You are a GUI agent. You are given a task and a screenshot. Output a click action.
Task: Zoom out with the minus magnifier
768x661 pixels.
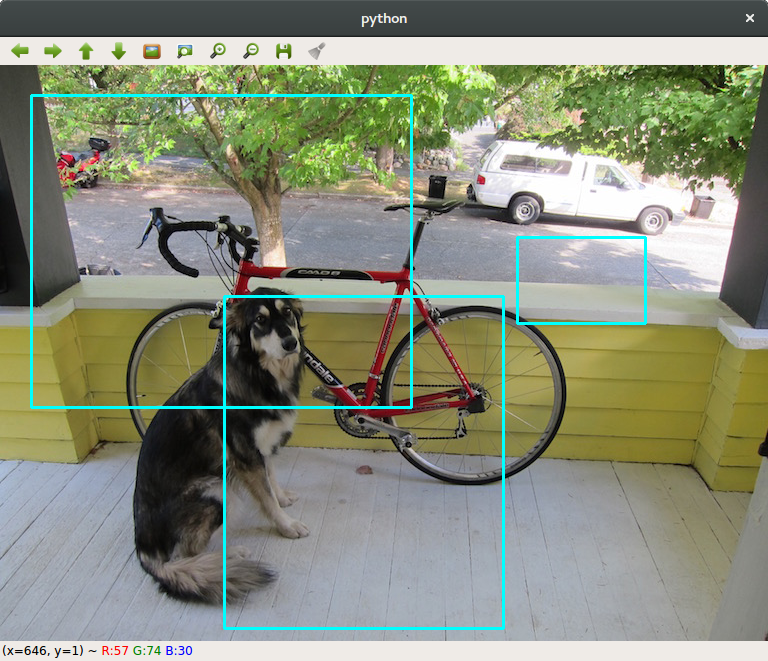point(251,51)
